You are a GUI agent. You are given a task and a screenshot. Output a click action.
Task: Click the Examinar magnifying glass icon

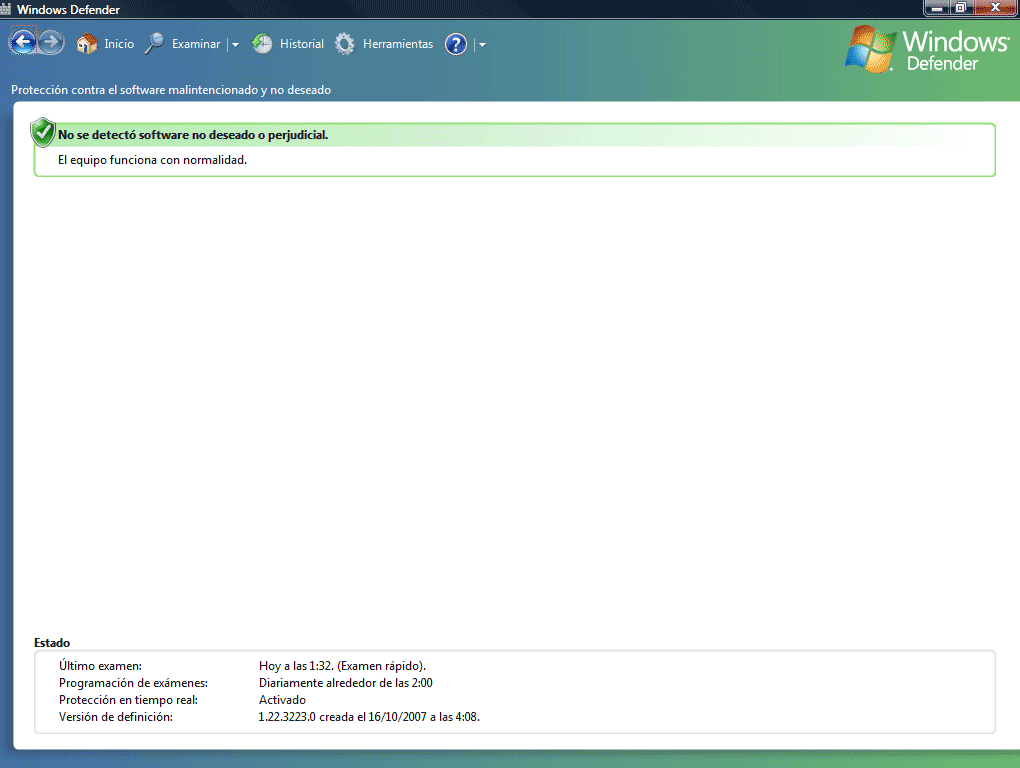tap(154, 44)
